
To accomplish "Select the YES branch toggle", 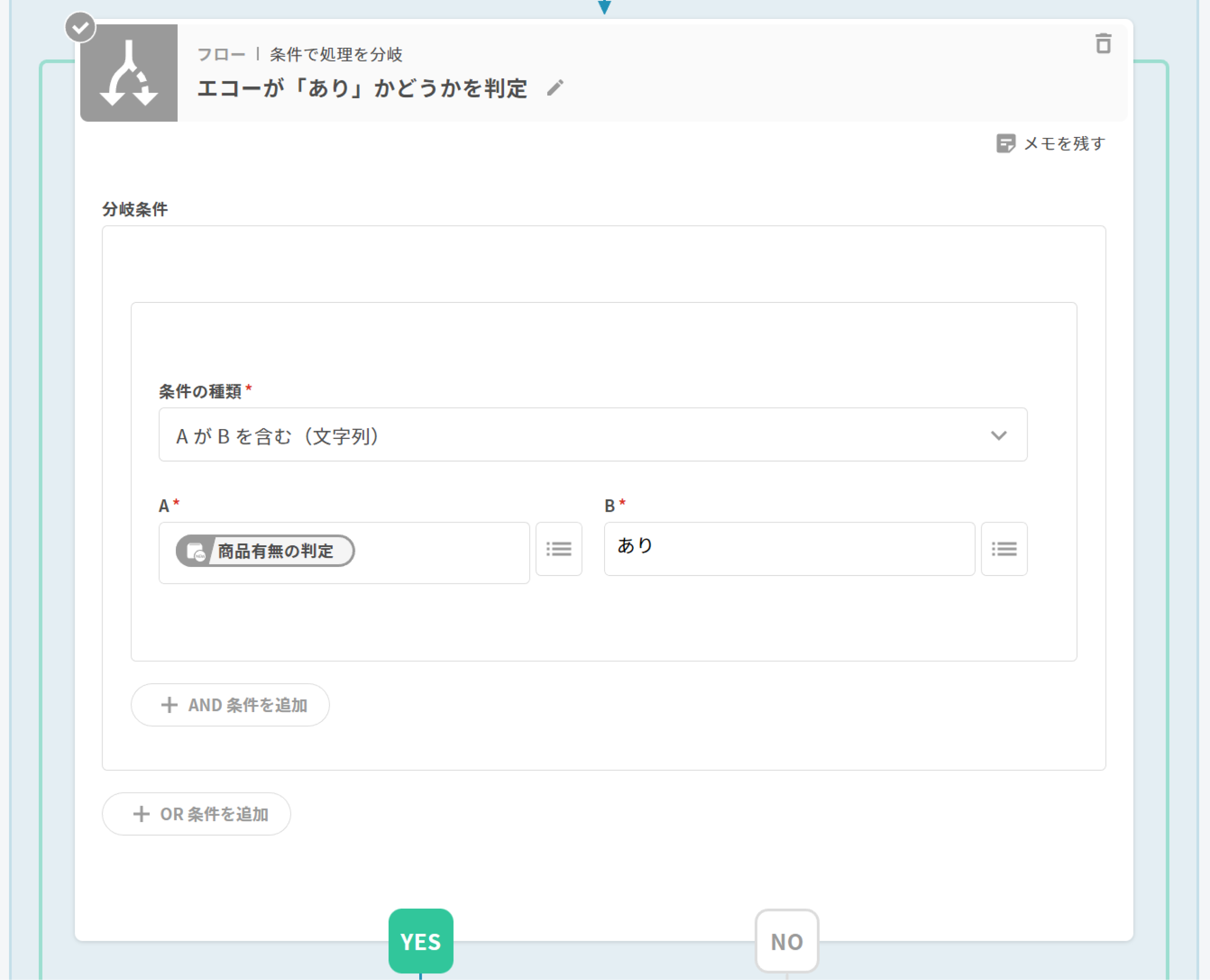I will pos(421,940).
